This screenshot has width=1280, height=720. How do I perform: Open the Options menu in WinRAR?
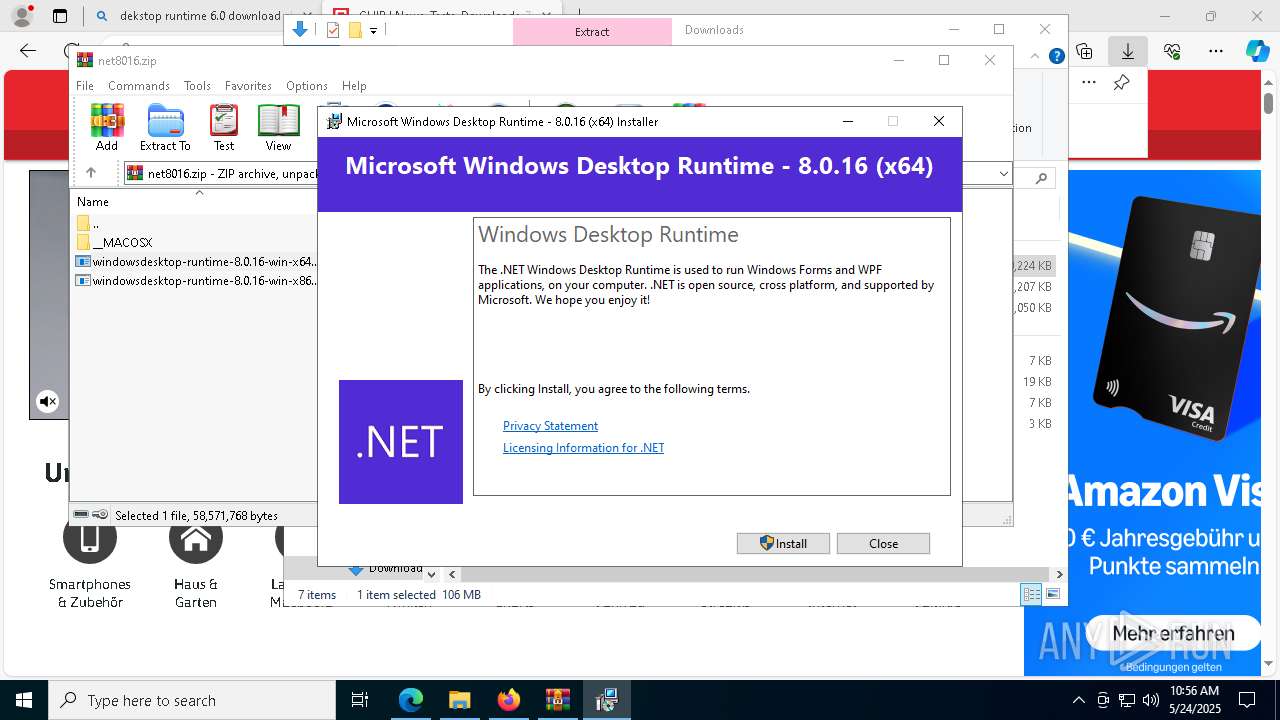coord(307,86)
